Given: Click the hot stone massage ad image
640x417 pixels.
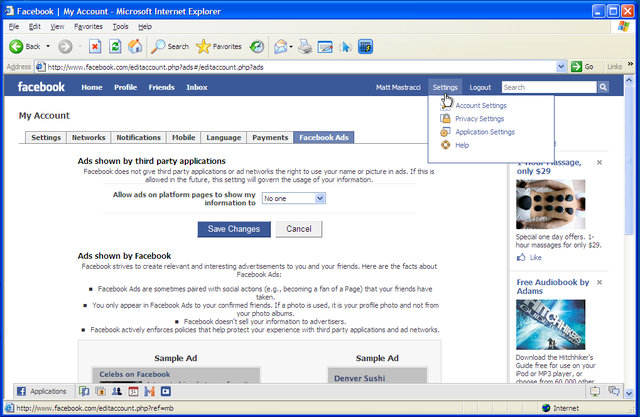Looking at the screenshot, I should coord(550,204).
